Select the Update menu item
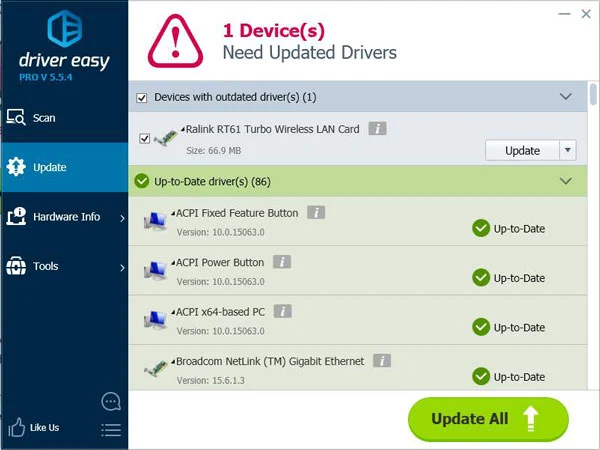 64,167
